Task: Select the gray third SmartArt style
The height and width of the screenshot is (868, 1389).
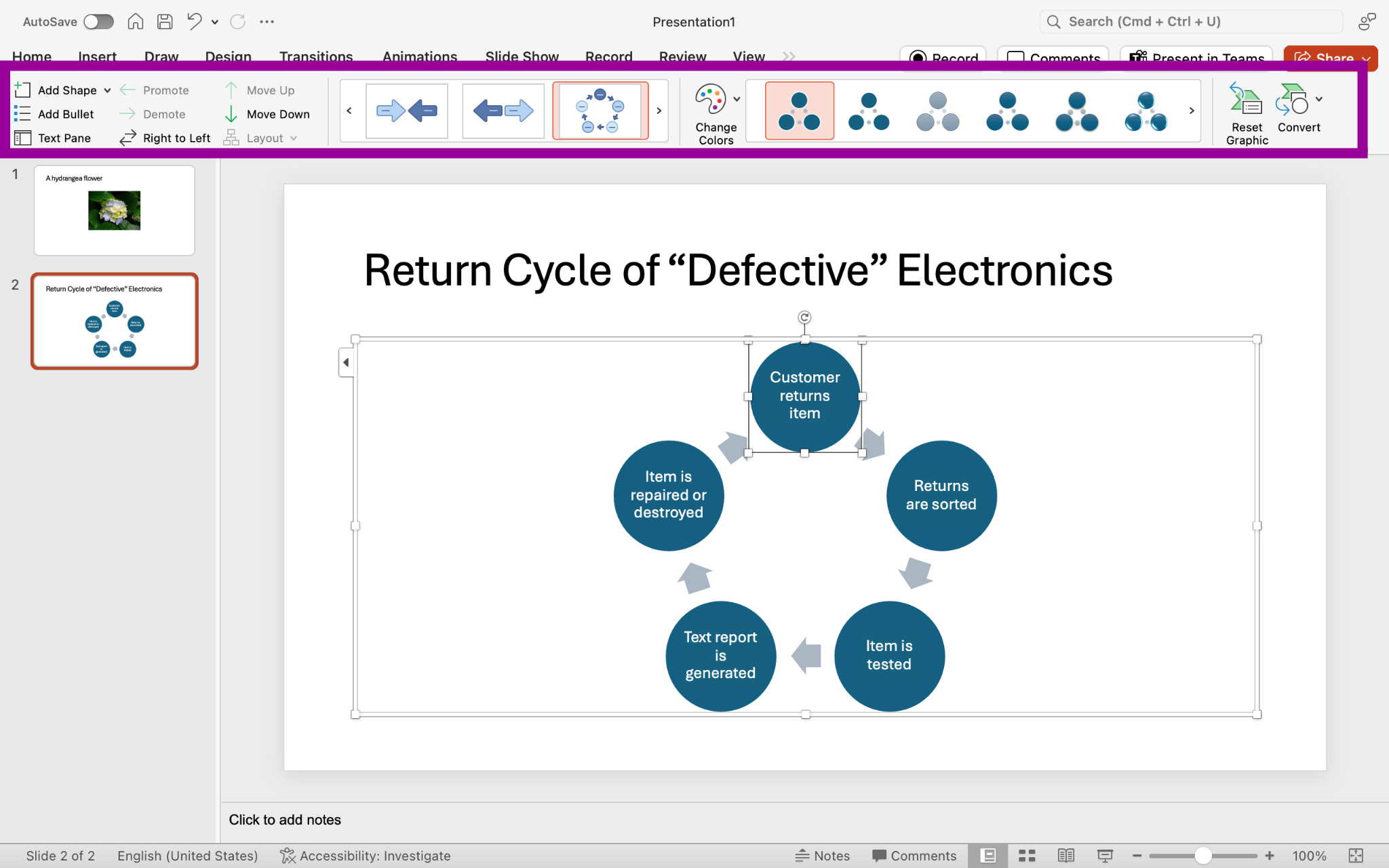Action: (938, 111)
